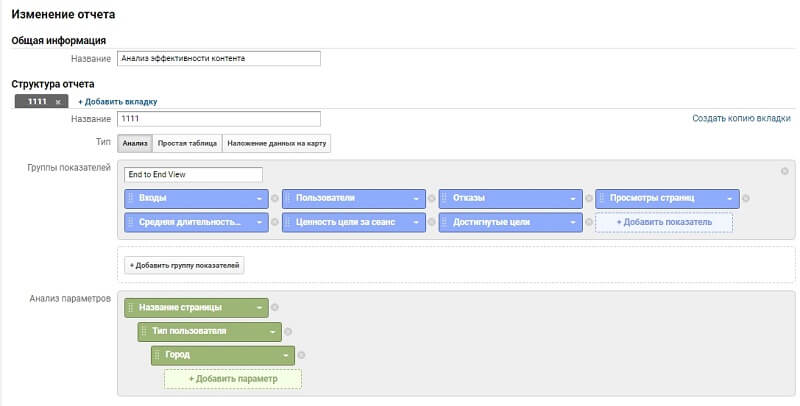
Task: Expand the Тип пользователя dimension dropdown
Action: 273,331
